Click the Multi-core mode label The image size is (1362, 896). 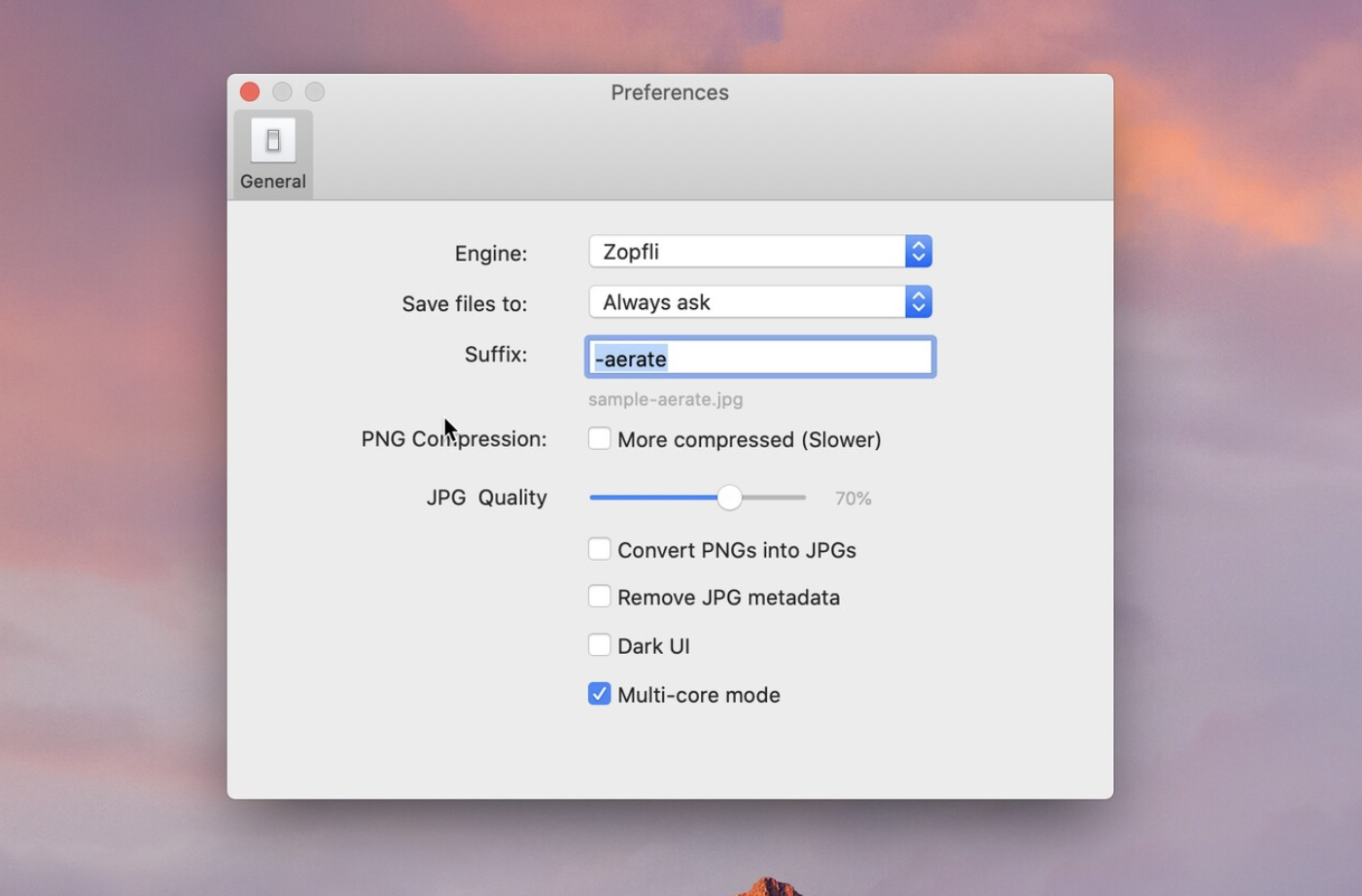point(698,694)
